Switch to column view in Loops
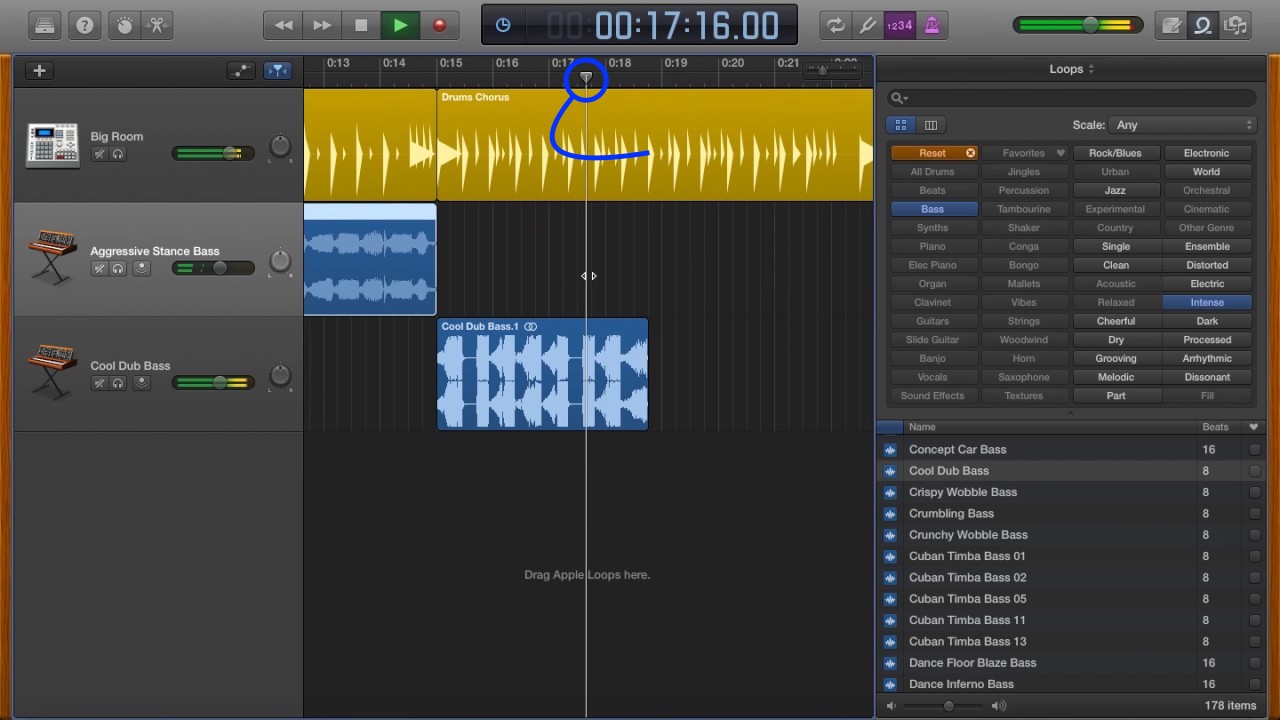The width and height of the screenshot is (1280, 720). click(931, 125)
